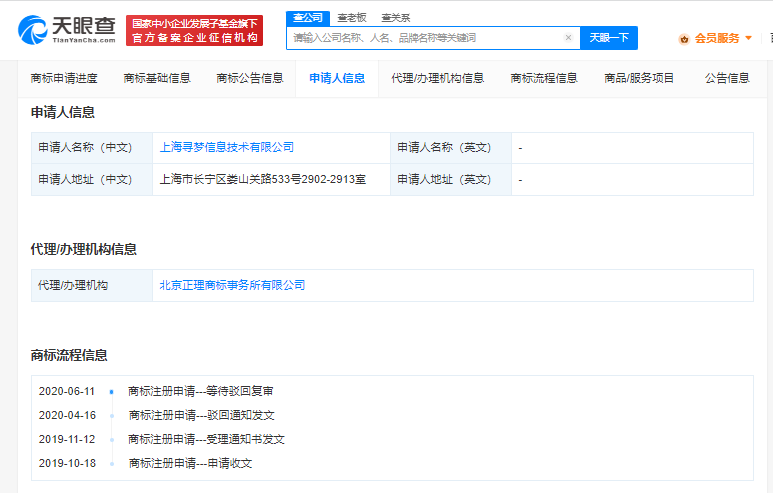Click the 2020-06-11 timeline marker dot
773x493 pixels.
tap(111, 392)
